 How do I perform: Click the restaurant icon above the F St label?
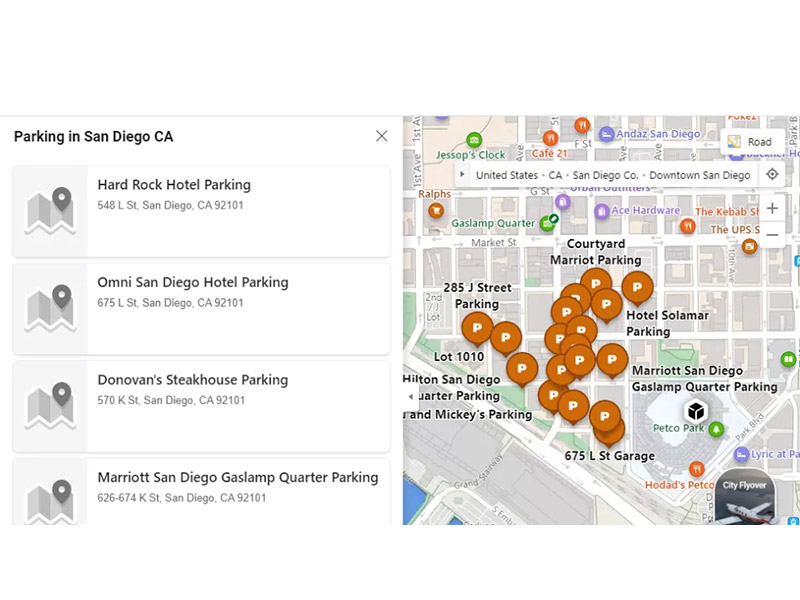tap(582, 125)
